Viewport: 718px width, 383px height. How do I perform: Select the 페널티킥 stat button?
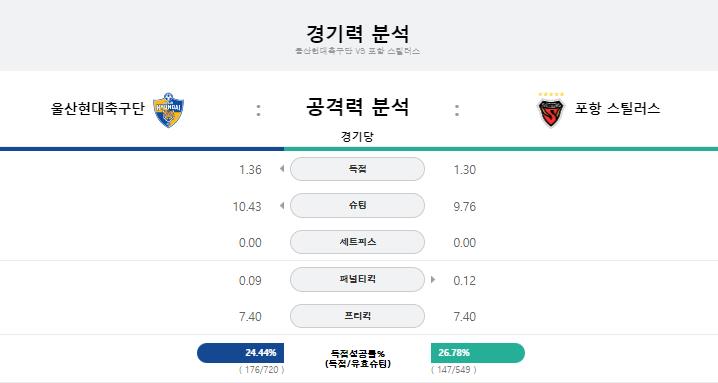(357, 279)
